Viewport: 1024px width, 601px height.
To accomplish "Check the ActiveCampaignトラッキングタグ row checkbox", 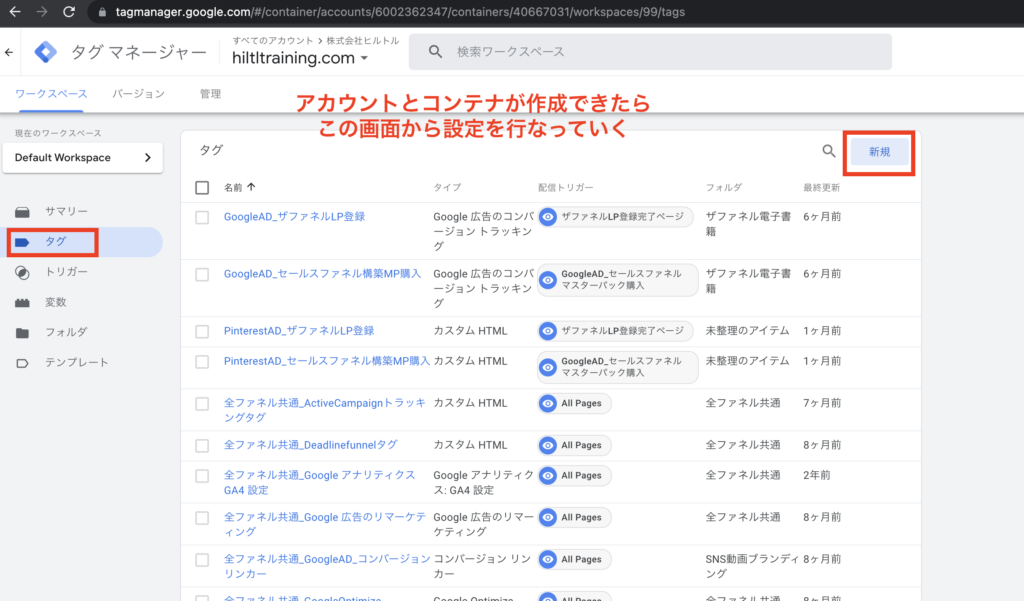I will pyautogui.click(x=202, y=404).
